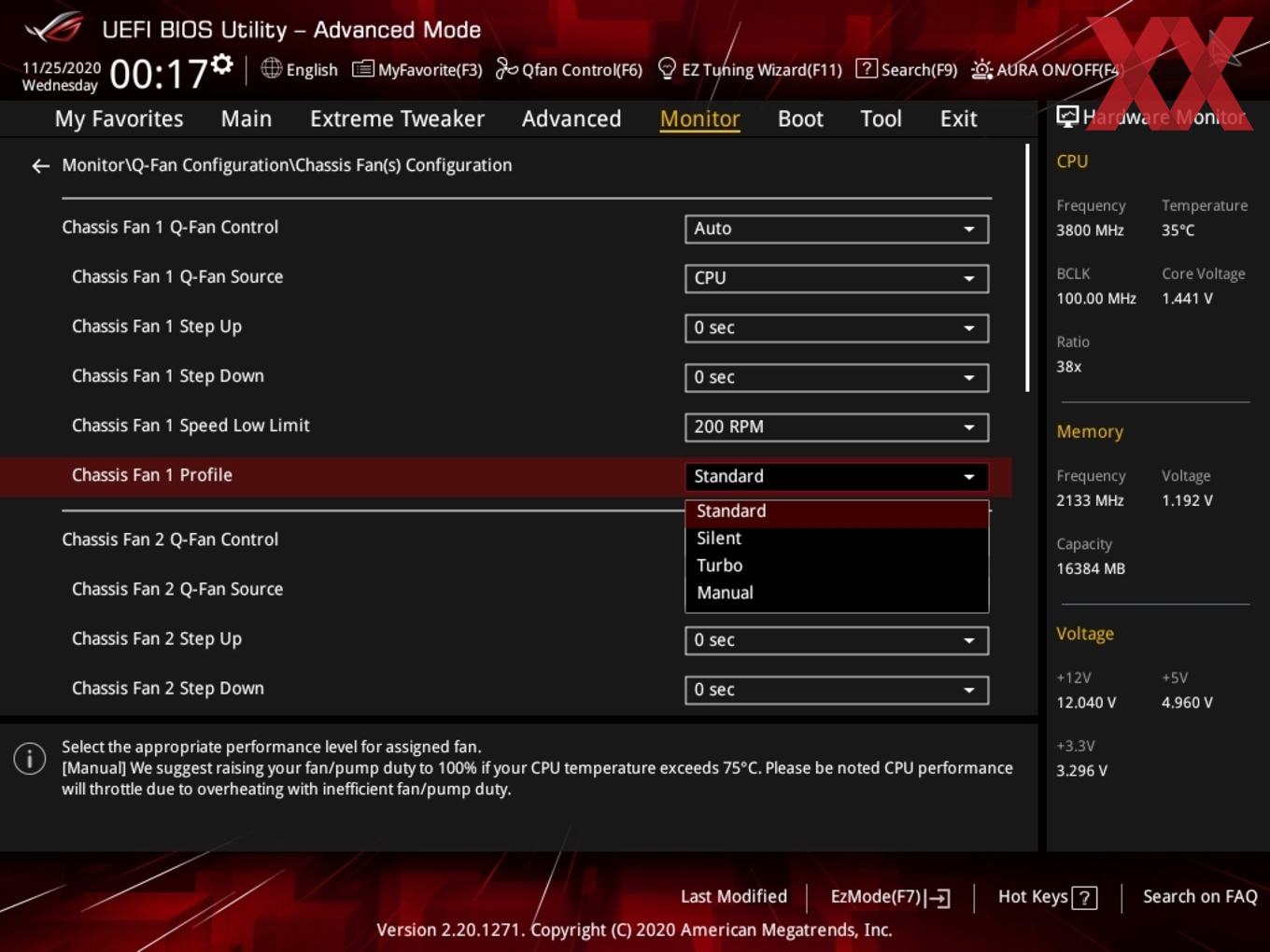
Task: Click +12V 12.040 V reading
Action: pos(1086,703)
